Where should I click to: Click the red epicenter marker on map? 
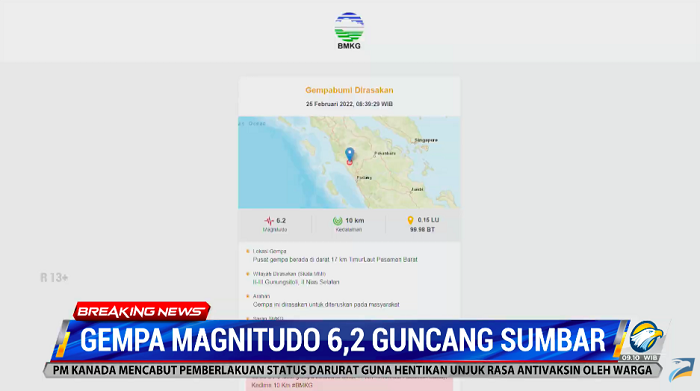[x=350, y=162]
